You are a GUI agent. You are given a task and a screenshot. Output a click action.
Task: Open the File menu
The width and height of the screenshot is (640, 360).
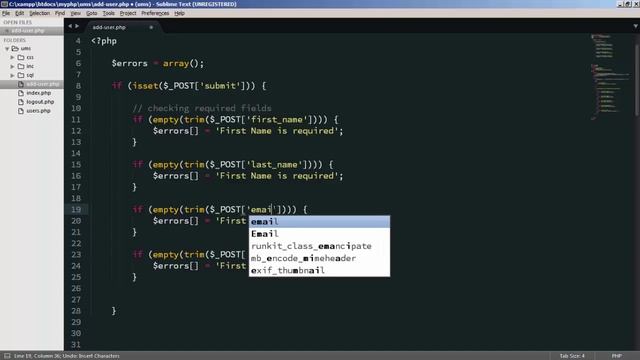[6, 13]
